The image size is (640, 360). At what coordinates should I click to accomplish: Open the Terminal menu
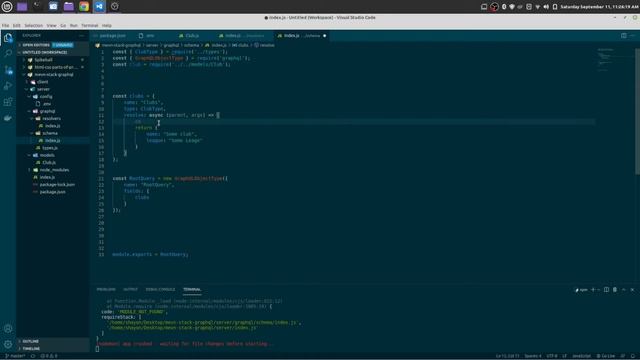pyautogui.click(x=89, y=25)
